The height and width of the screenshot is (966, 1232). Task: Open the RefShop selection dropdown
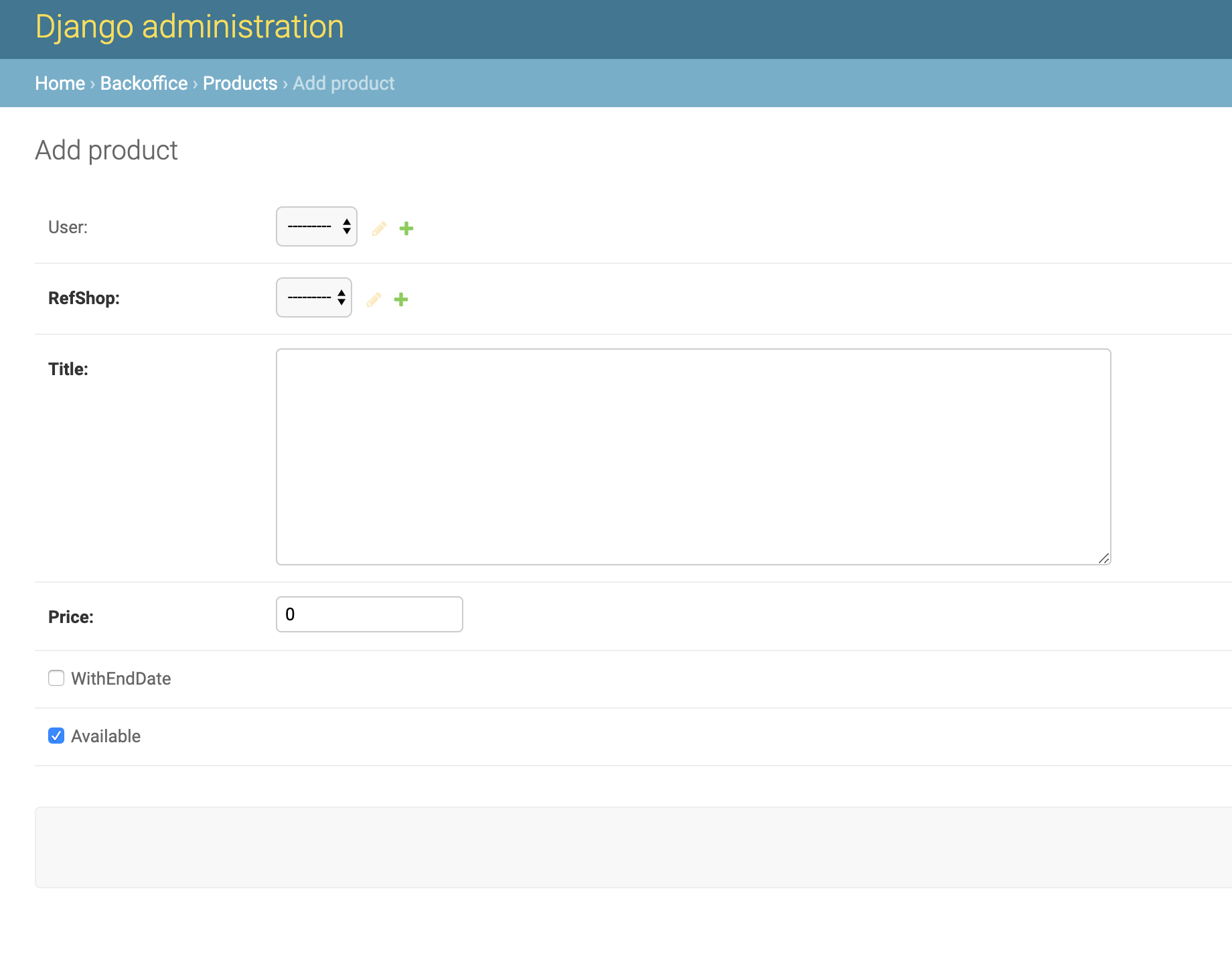313,297
